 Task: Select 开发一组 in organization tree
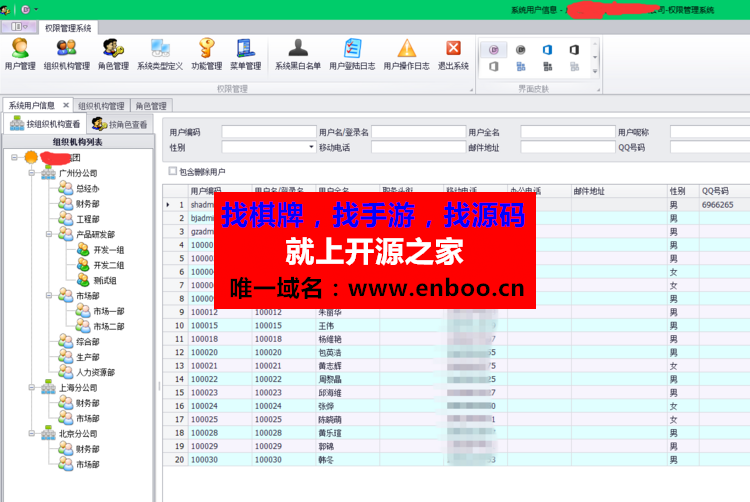tap(109, 250)
